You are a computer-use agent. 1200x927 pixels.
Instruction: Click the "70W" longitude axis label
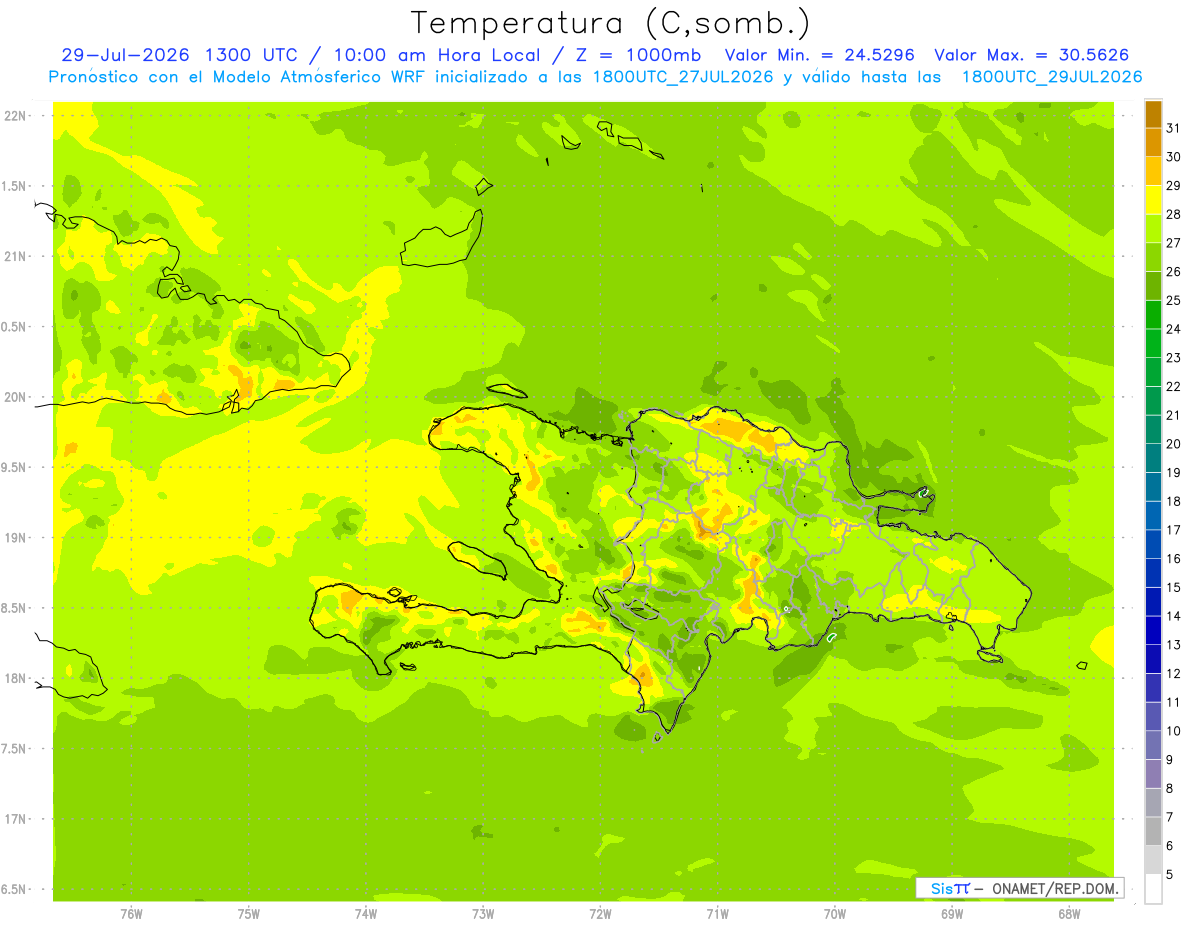click(835, 914)
